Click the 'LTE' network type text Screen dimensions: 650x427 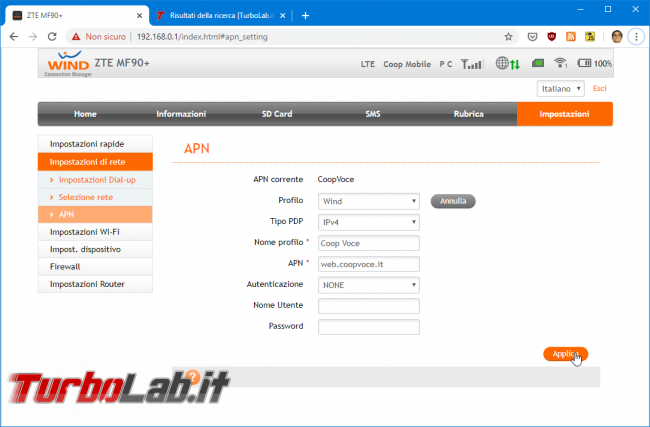(368, 64)
